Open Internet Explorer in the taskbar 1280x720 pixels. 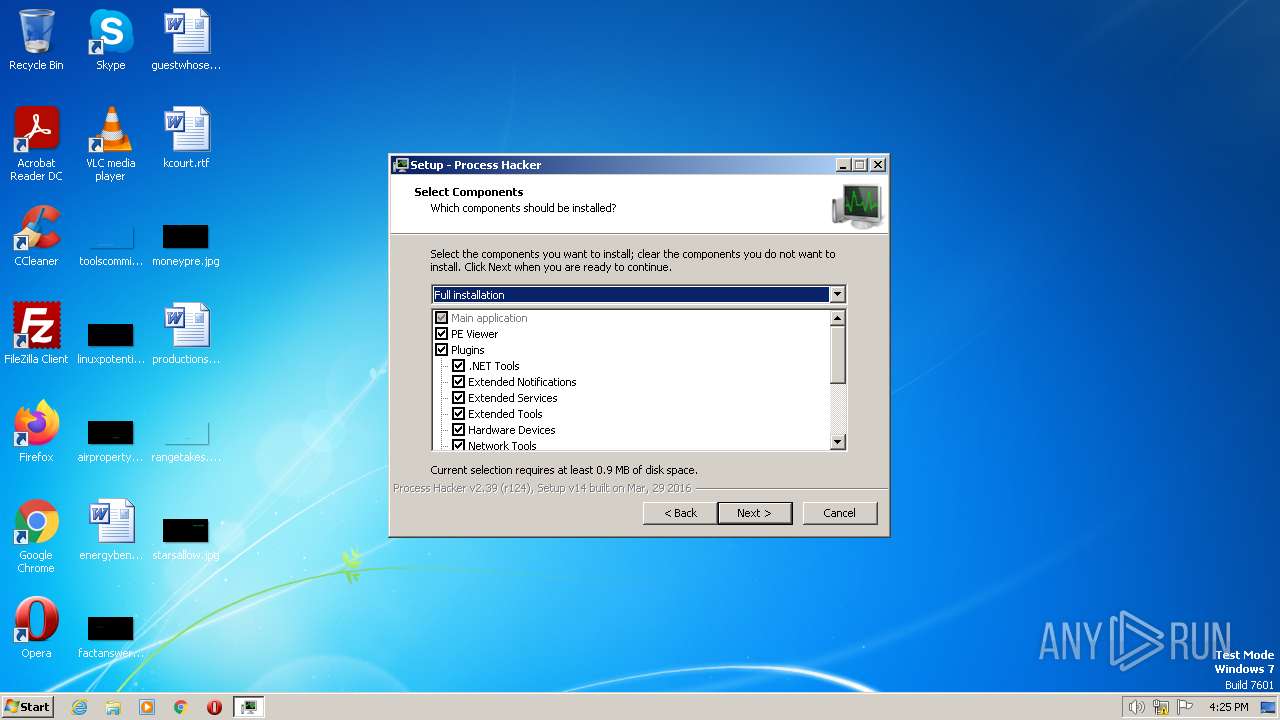pos(80,707)
